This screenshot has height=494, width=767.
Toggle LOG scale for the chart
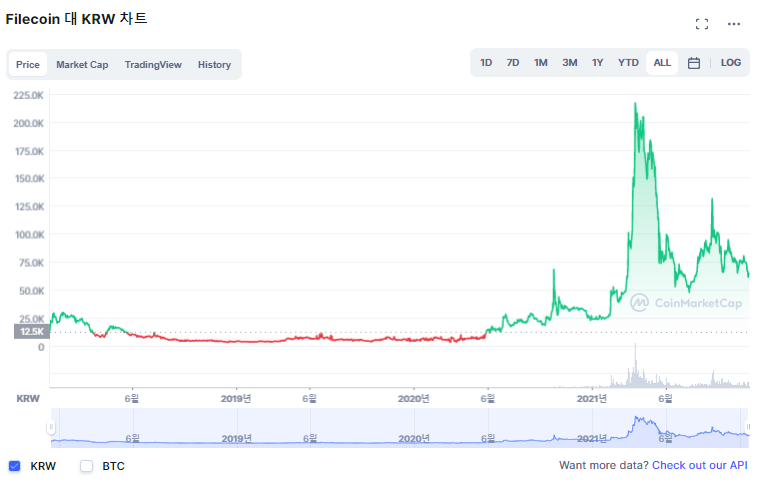[730, 63]
